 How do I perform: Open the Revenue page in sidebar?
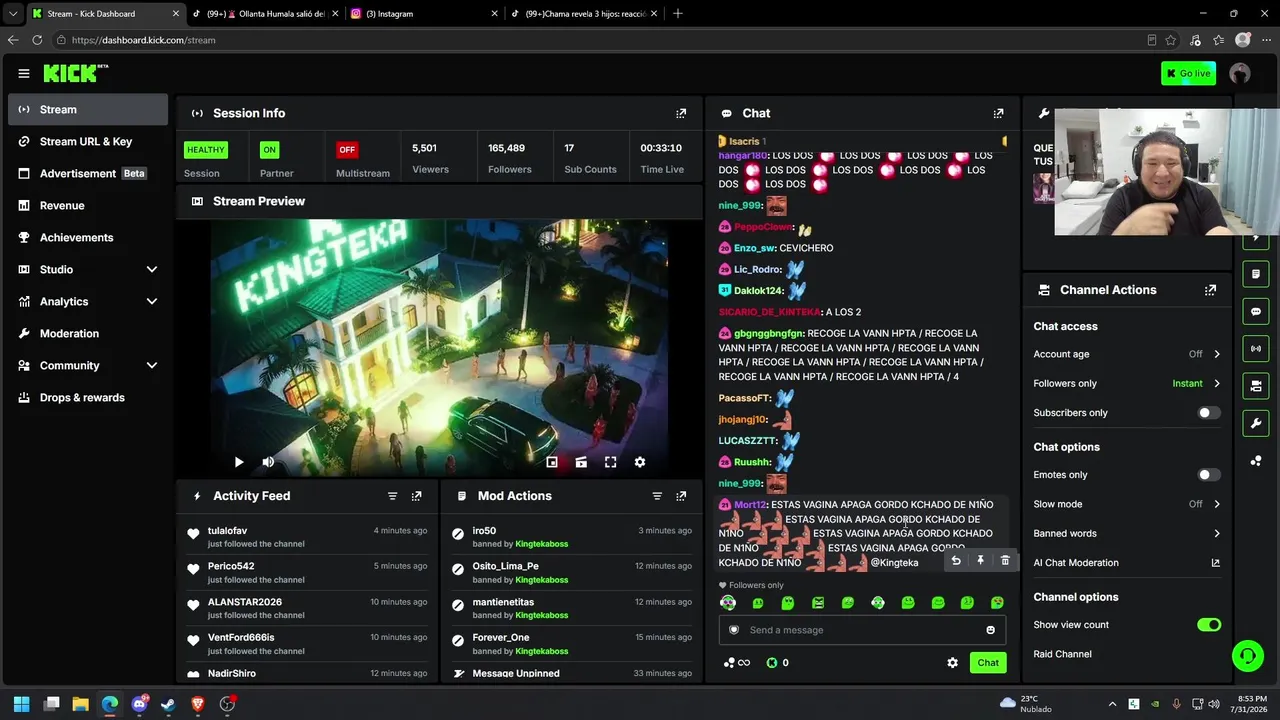tap(88, 205)
